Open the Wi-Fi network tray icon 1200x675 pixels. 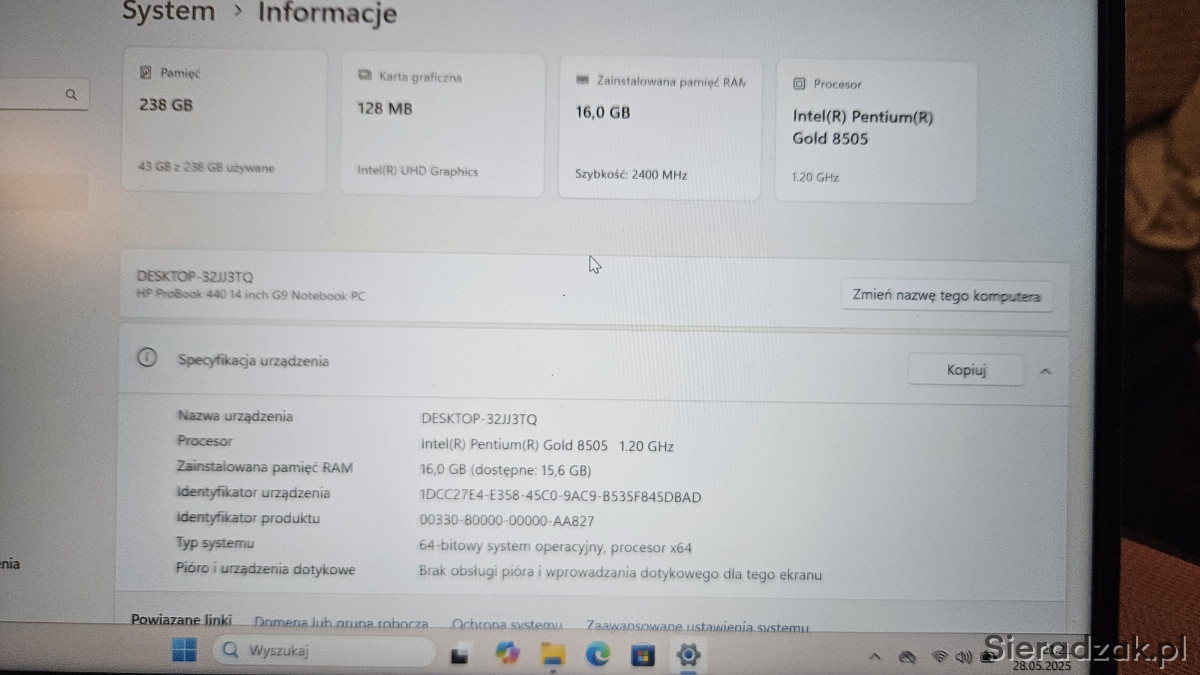[x=939, y=658]
